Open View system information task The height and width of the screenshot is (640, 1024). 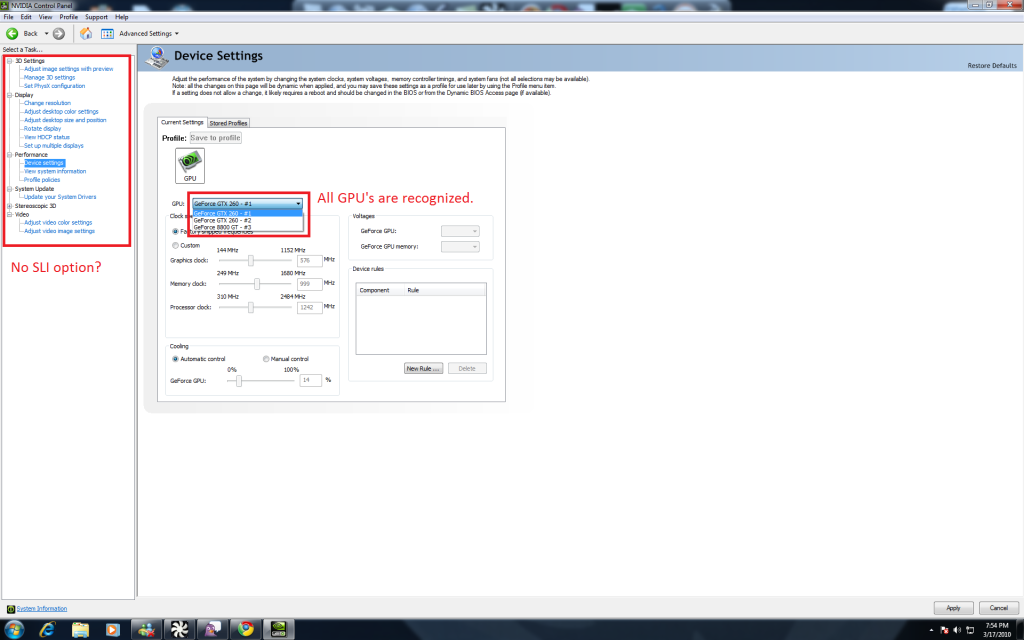pos(56,172)
